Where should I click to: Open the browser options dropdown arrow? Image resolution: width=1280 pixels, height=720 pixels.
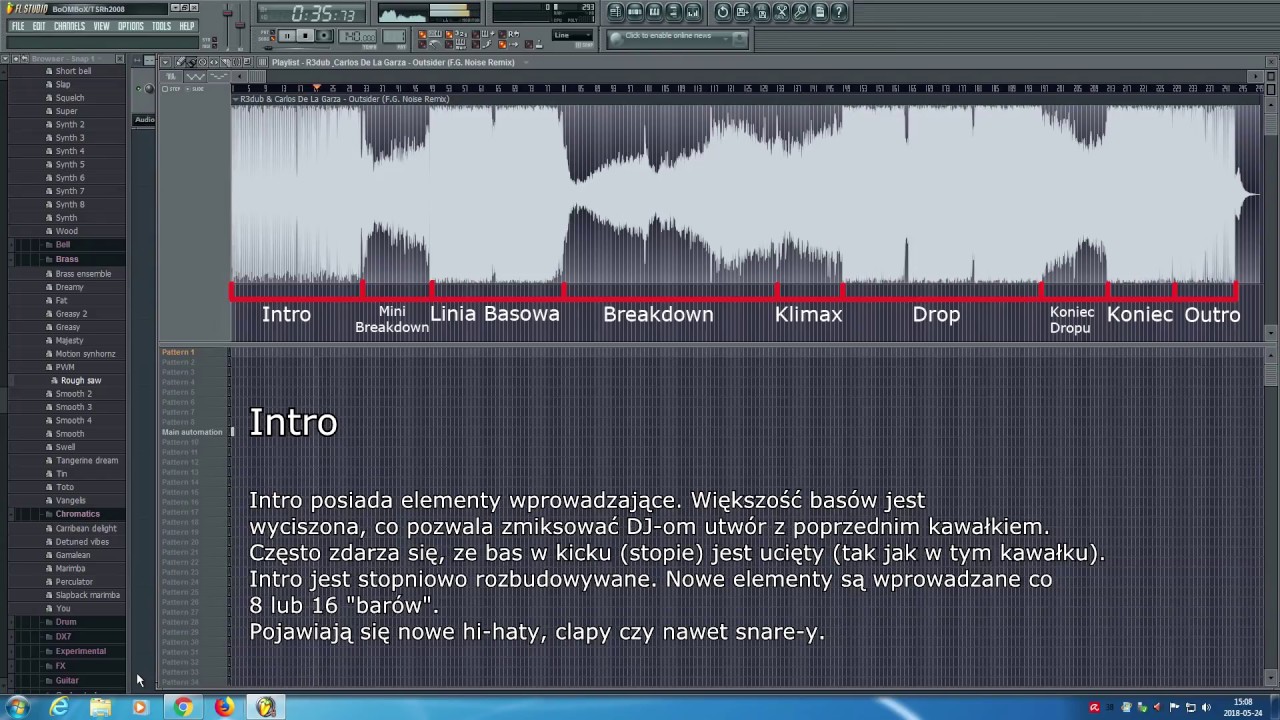point(5,59)
